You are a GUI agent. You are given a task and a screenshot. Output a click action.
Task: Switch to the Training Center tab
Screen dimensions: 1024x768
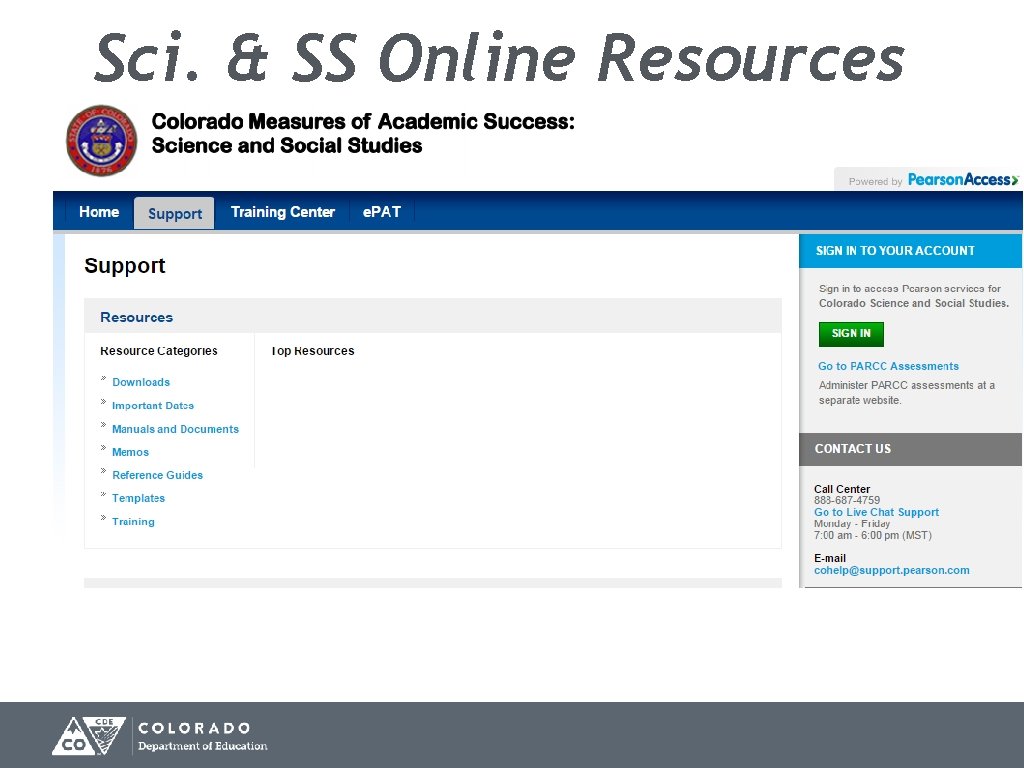[283, 212]
